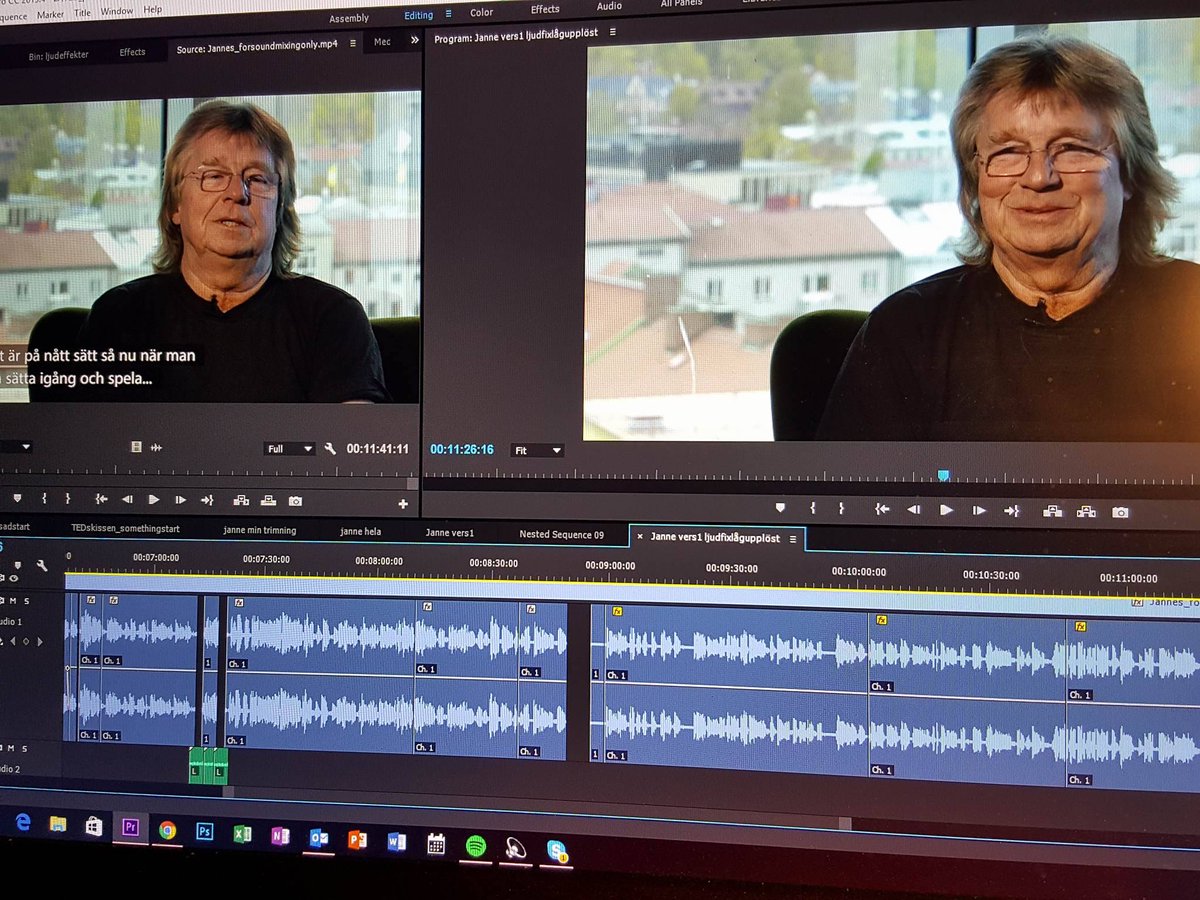Switch to TEDskissen_somethingstart sequence tab
Image resolution: width=1200 pixels, height=900 pixels.
tap(125, 528)
